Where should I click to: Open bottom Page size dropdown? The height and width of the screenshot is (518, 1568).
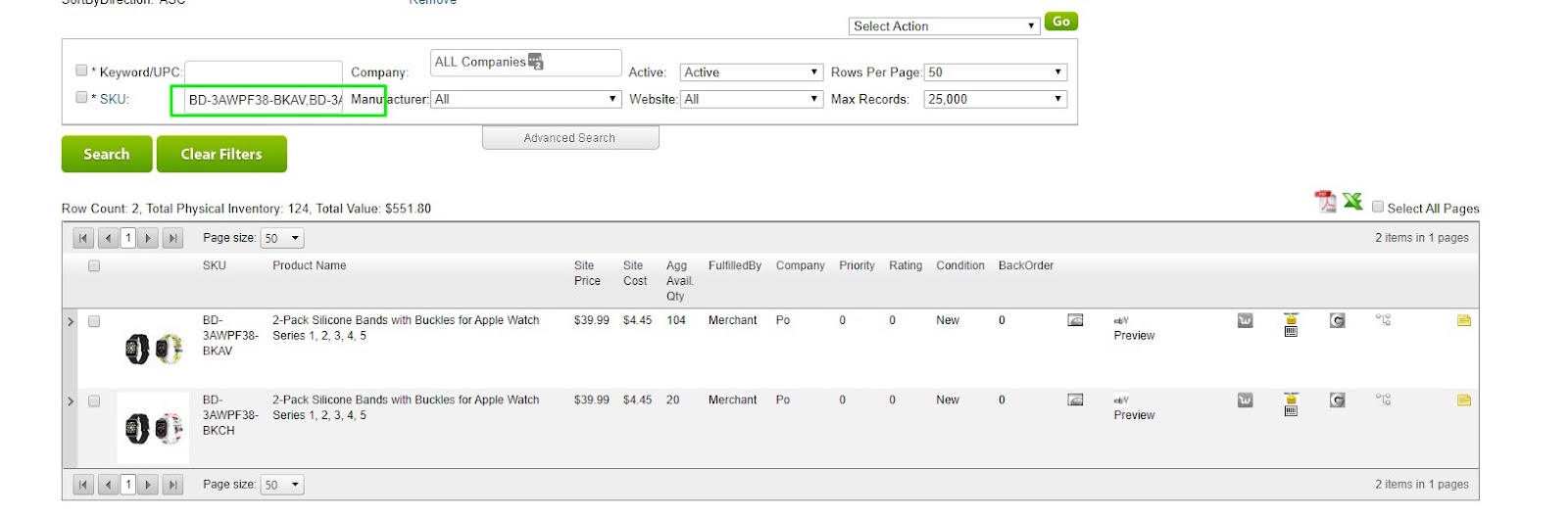click(x=282, y=484)
